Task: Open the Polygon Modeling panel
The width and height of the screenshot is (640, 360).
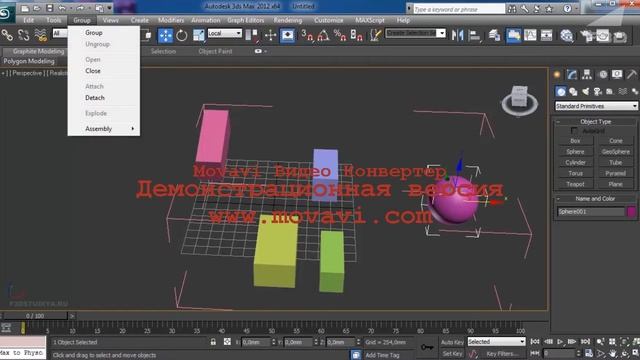Action: (x=29, y=61)
